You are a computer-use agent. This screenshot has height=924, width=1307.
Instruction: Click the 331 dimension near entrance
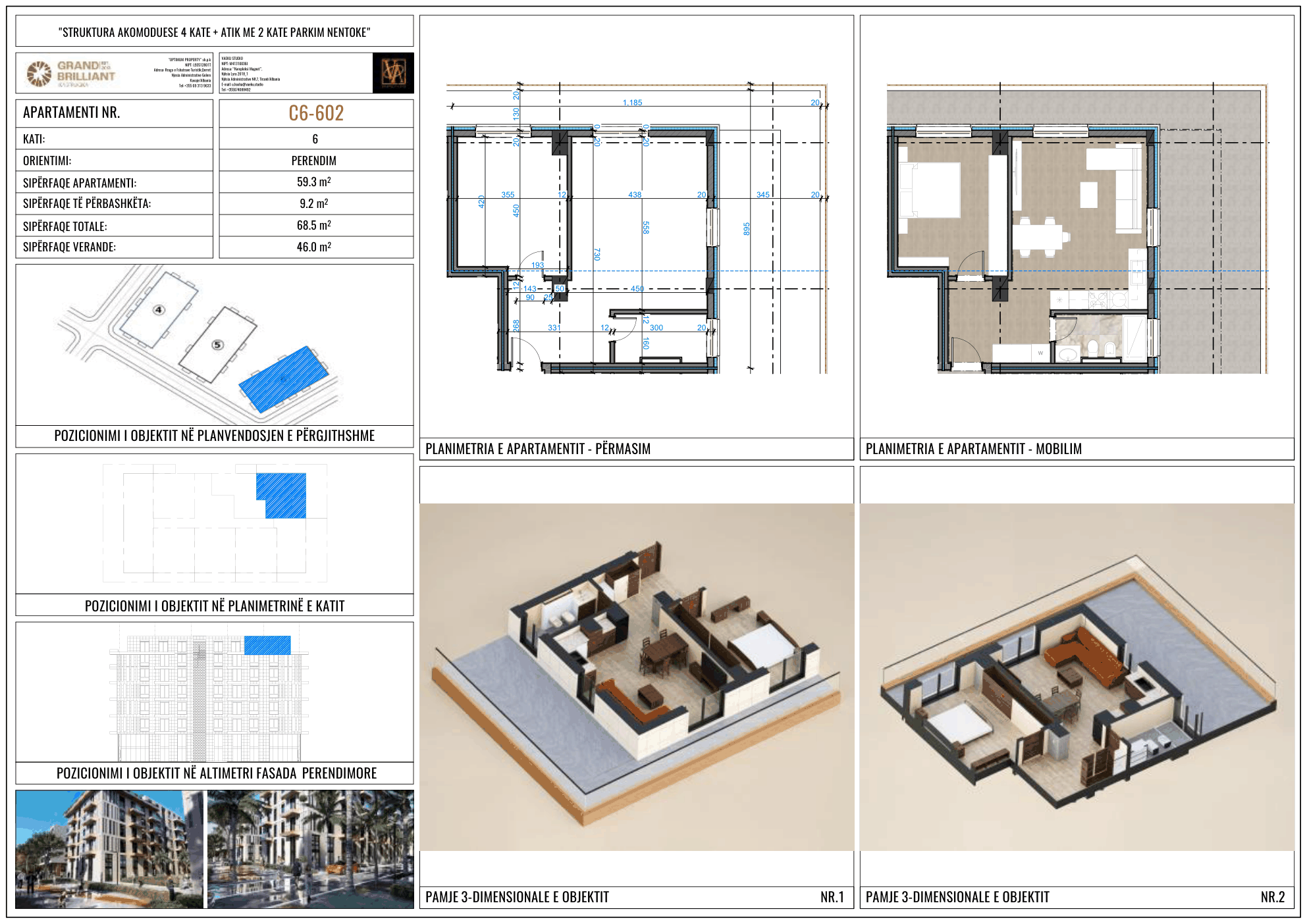(554, 327)
